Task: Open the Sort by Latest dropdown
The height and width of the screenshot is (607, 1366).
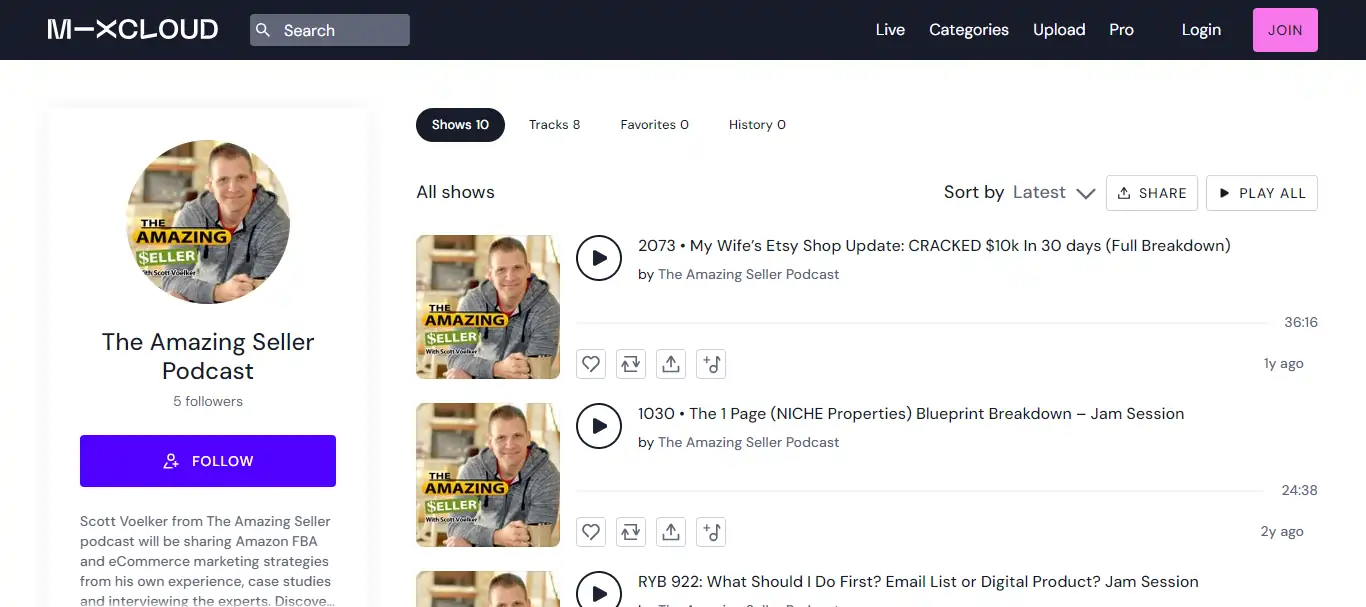Action: click(x=1051, y=192)
